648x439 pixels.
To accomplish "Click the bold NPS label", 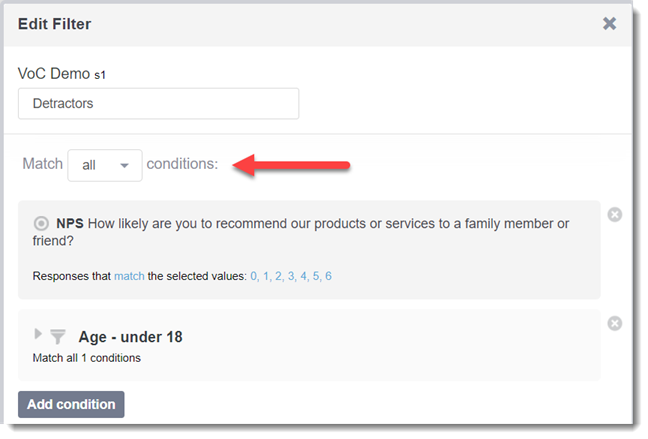I will (70, 224).
